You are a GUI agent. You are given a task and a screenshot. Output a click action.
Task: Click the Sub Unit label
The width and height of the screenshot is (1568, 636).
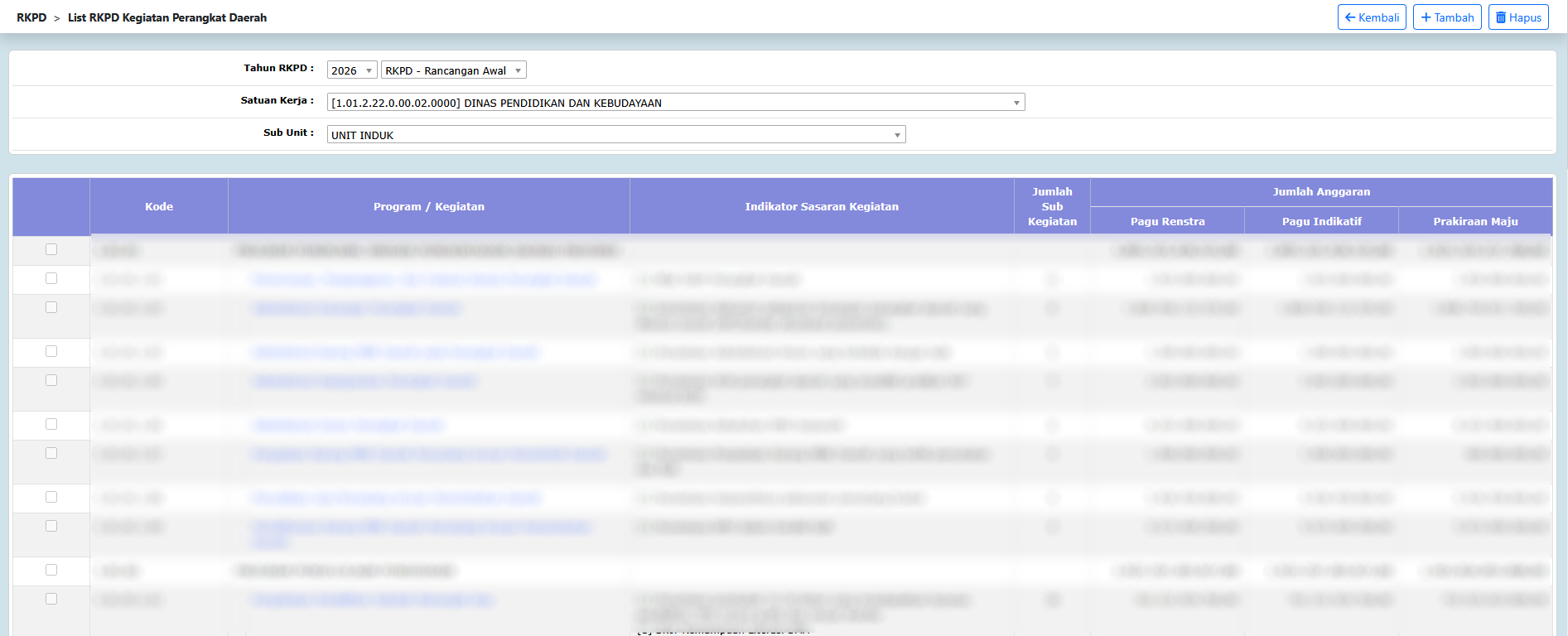[288, 132]
